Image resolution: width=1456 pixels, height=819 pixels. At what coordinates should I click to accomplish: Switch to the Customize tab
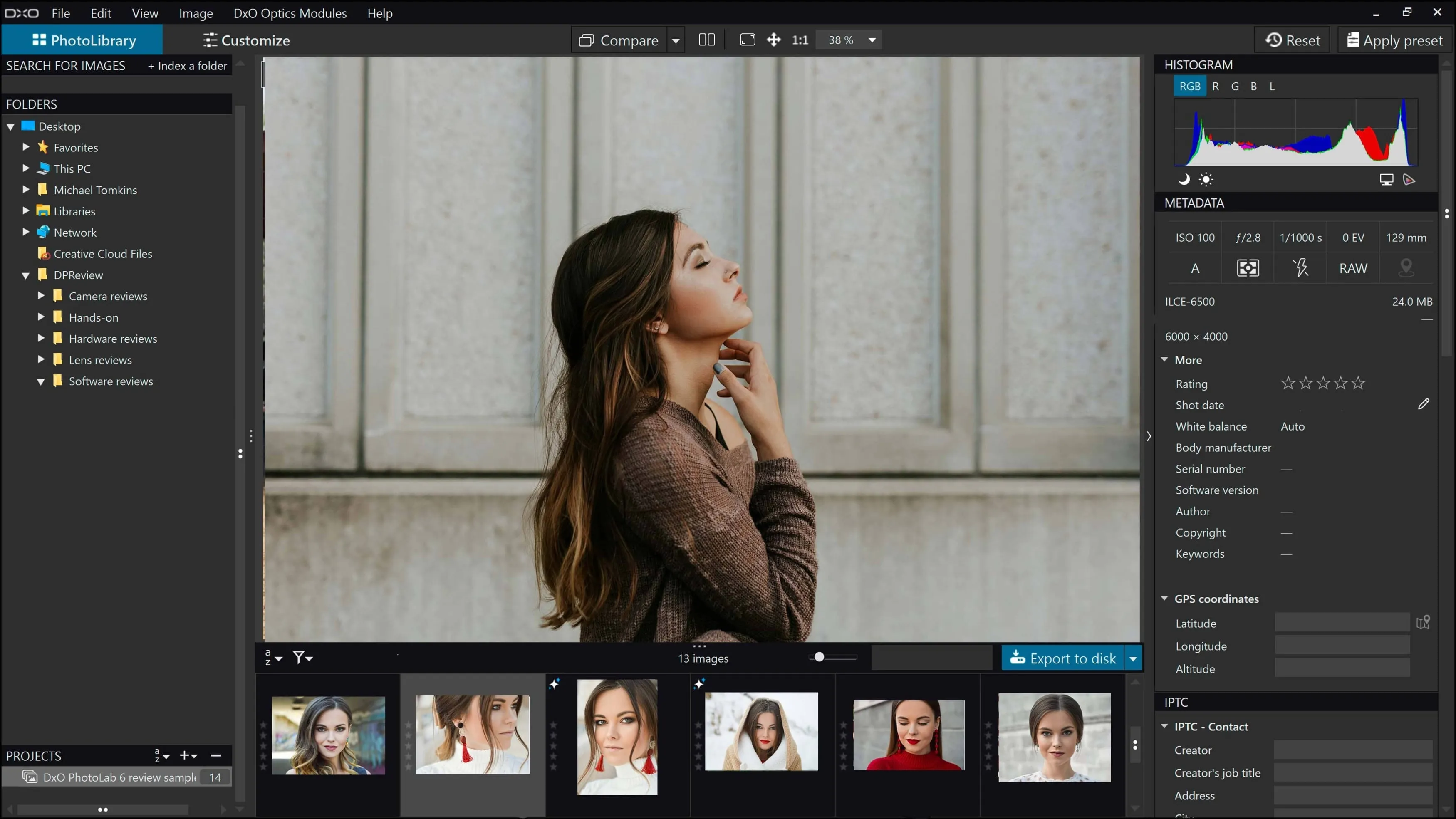point(246,40)
